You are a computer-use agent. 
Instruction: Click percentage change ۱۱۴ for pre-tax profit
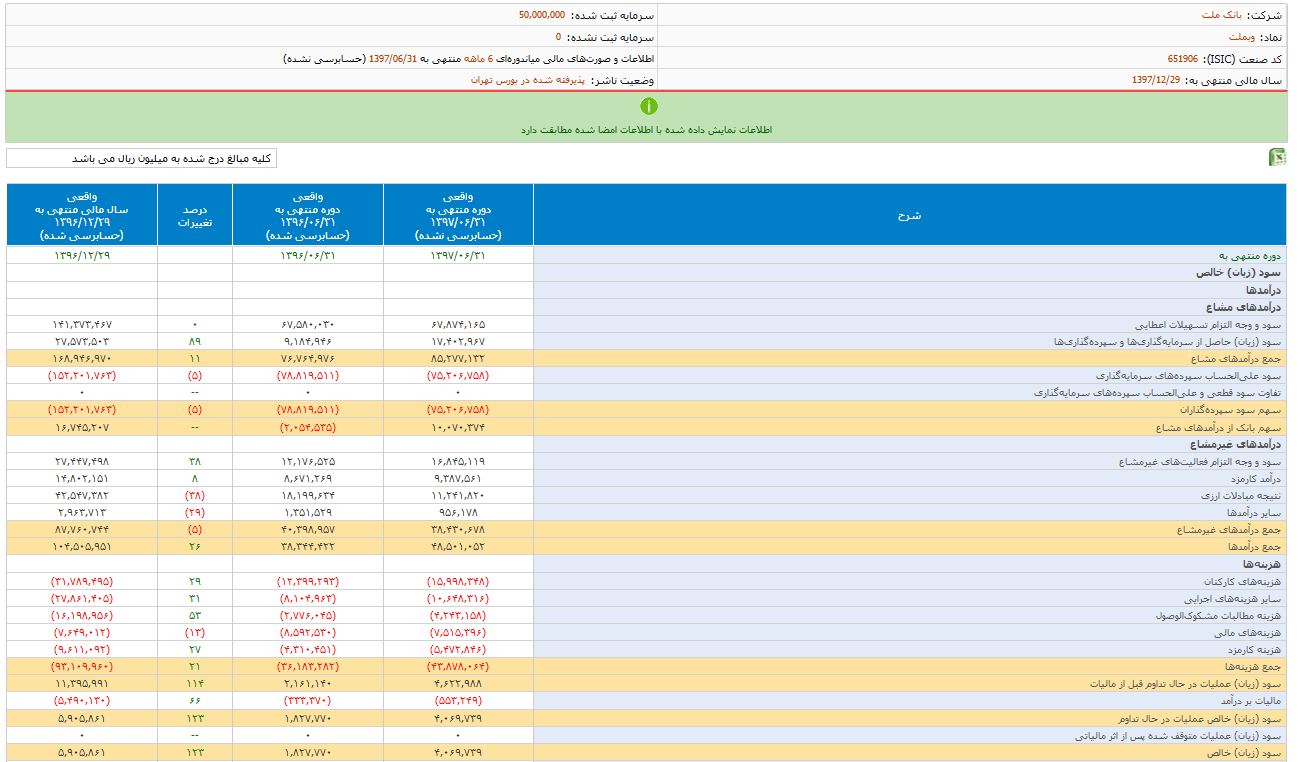coord(195,684)
